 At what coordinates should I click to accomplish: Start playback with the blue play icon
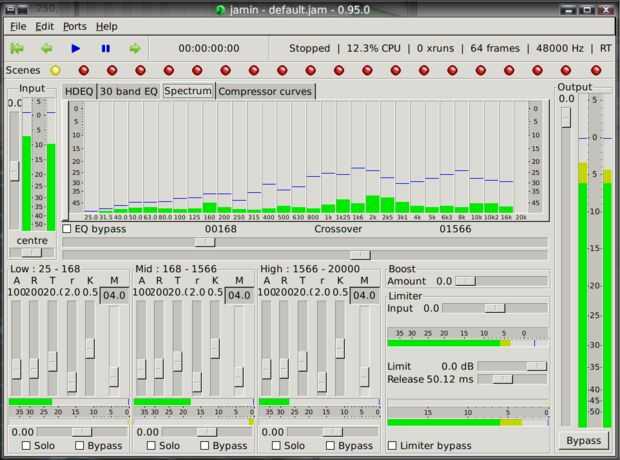tap(76, 49)
